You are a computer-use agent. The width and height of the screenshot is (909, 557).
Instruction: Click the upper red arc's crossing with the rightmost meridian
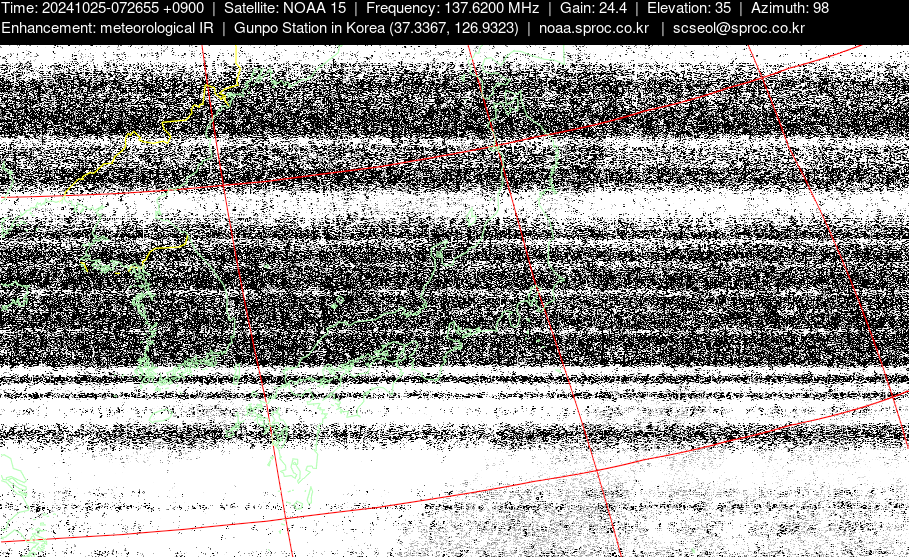pos(762,76)
